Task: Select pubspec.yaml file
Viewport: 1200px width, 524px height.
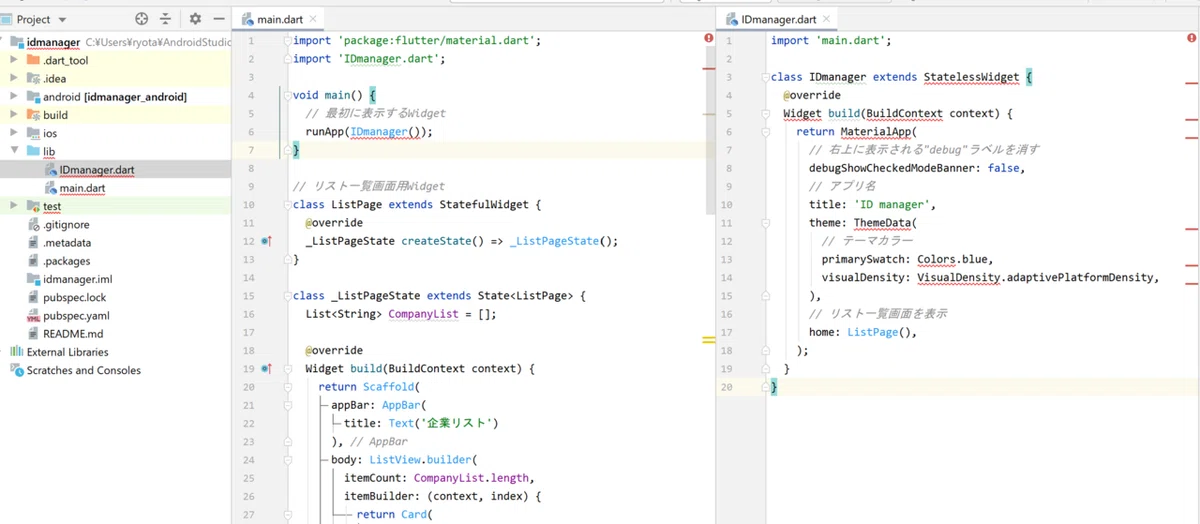Action: point(75,315)
